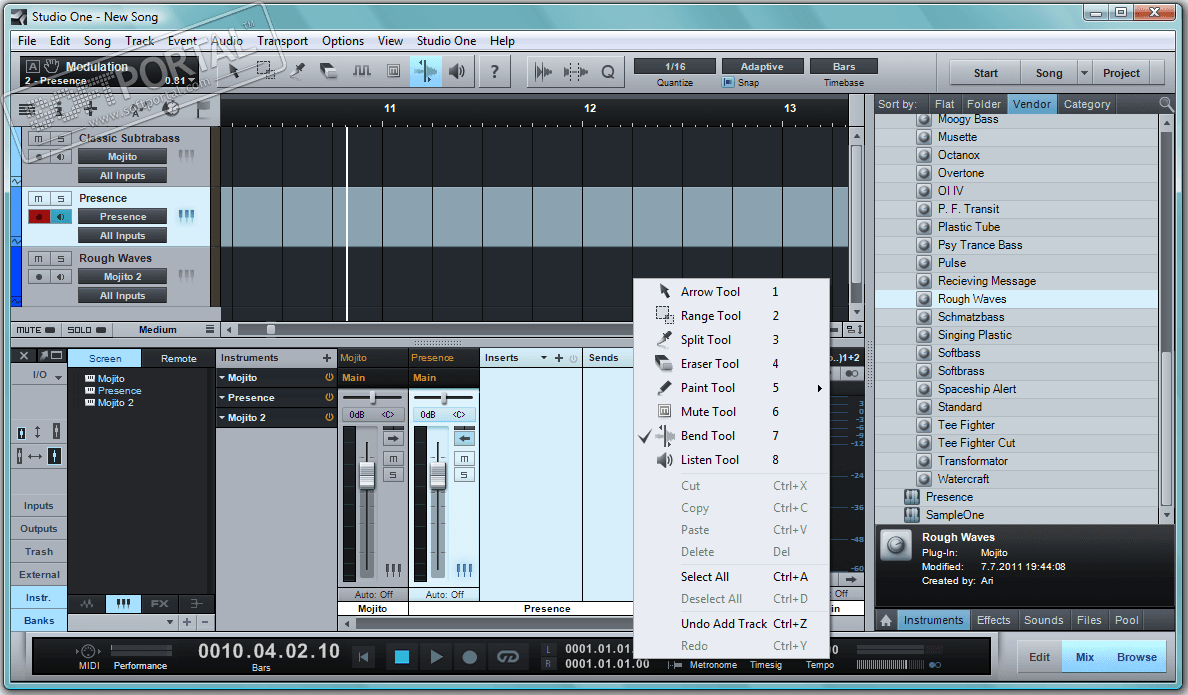Click the Stop transport button
The width and height of the screenshot is (1188, 695).
point(402,657)
